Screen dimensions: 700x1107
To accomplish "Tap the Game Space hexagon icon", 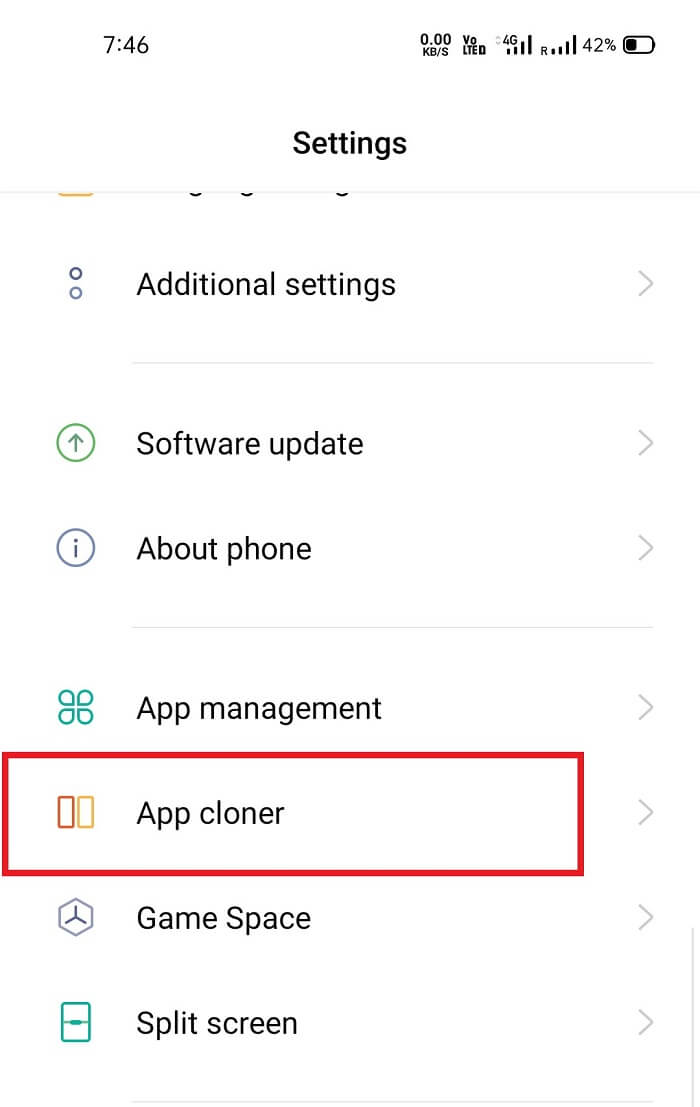I will pos(76,917).
